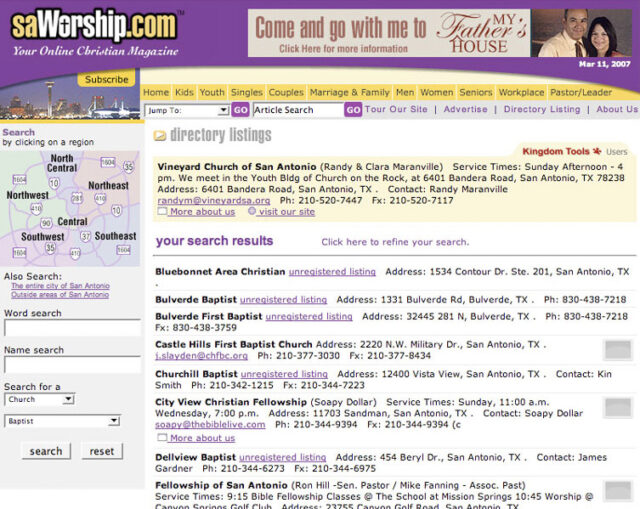
Task: Open the Singles section
Action: pos(247,93)
